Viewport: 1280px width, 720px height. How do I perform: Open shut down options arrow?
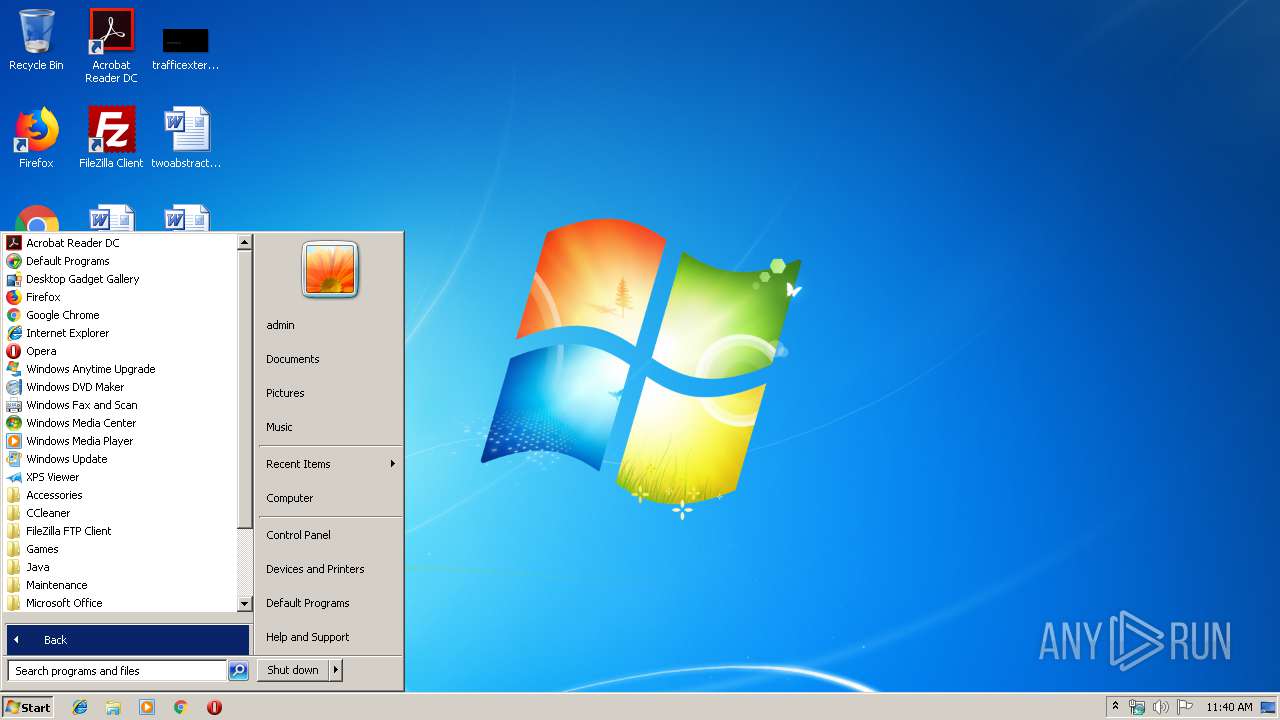tap(336, 670)
